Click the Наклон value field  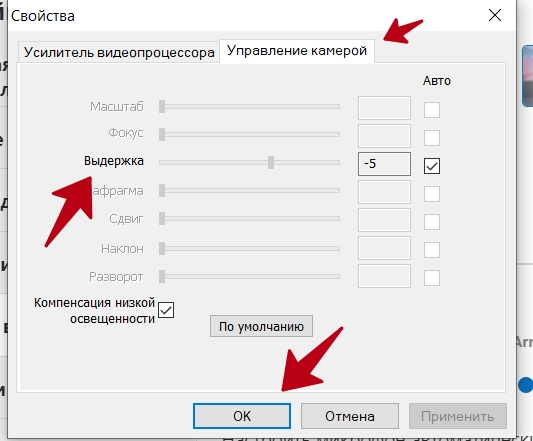[x=384, y=248]
